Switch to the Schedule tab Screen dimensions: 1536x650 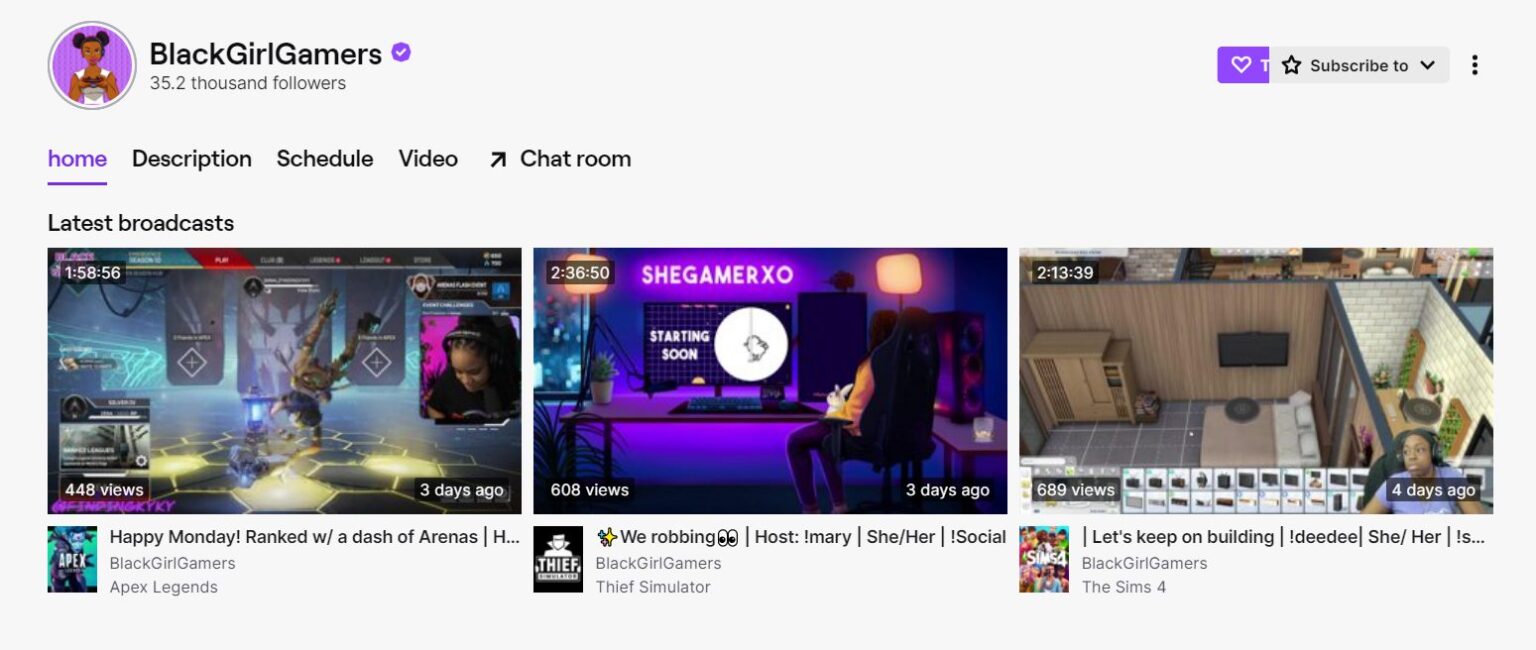(324, 158)
